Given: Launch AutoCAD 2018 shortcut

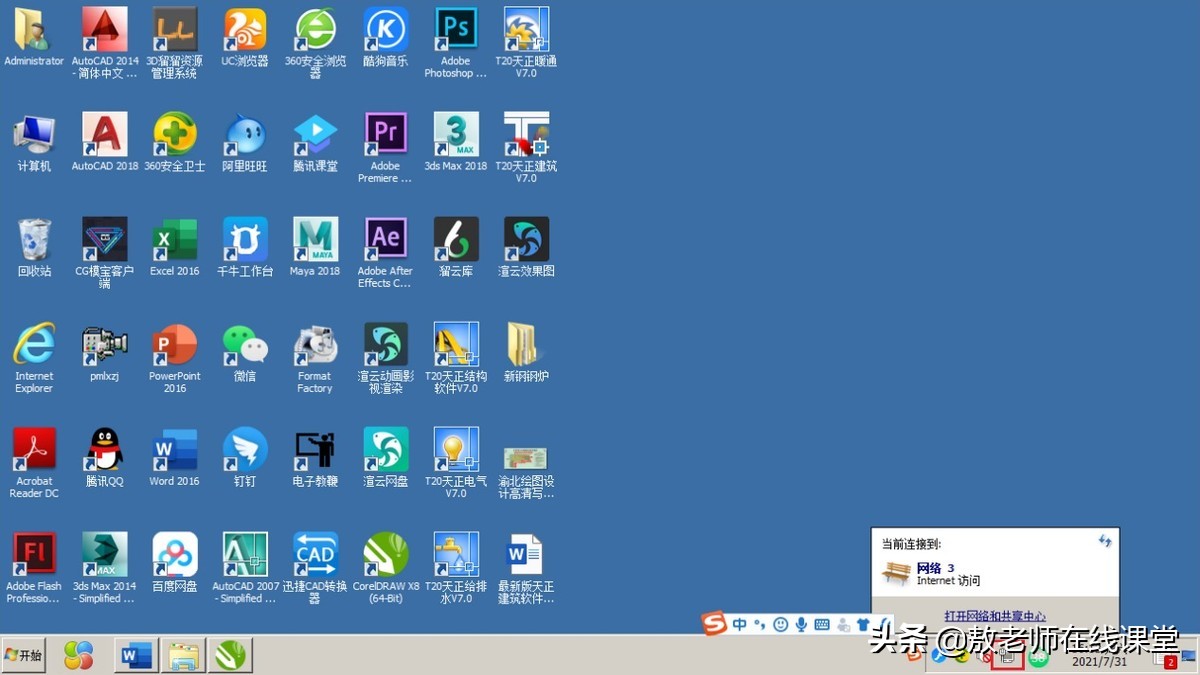Looking at the screenshot, I should pyautogui.click(x=104, y=135).
